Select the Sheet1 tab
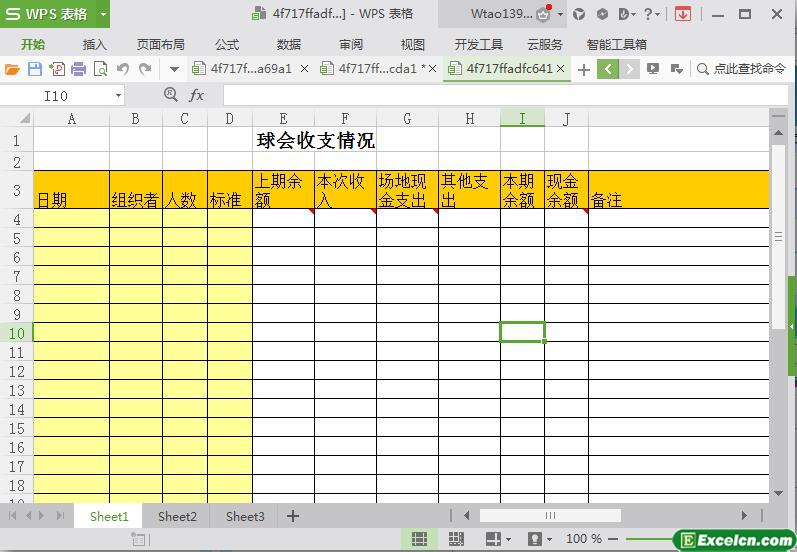797x552 pixels. coord(109,516)
